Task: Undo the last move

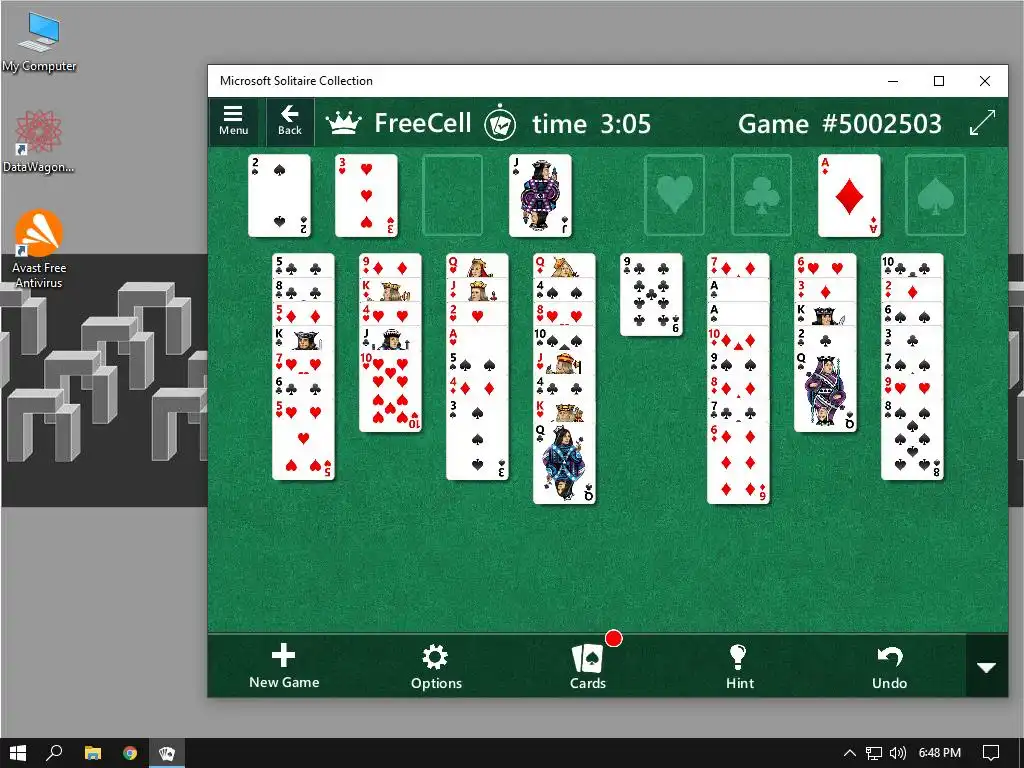Action: tap(889, 666)
